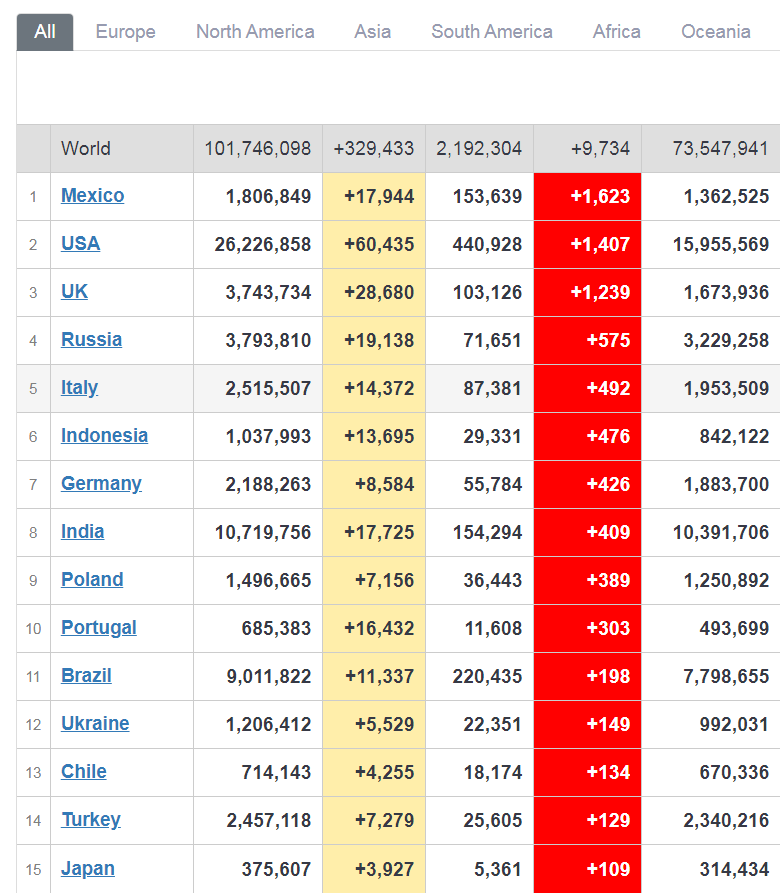Image resolution: width=780 pixels, height=893 pixels.
Task: Click the Italy link
Action: coord(79,388)
